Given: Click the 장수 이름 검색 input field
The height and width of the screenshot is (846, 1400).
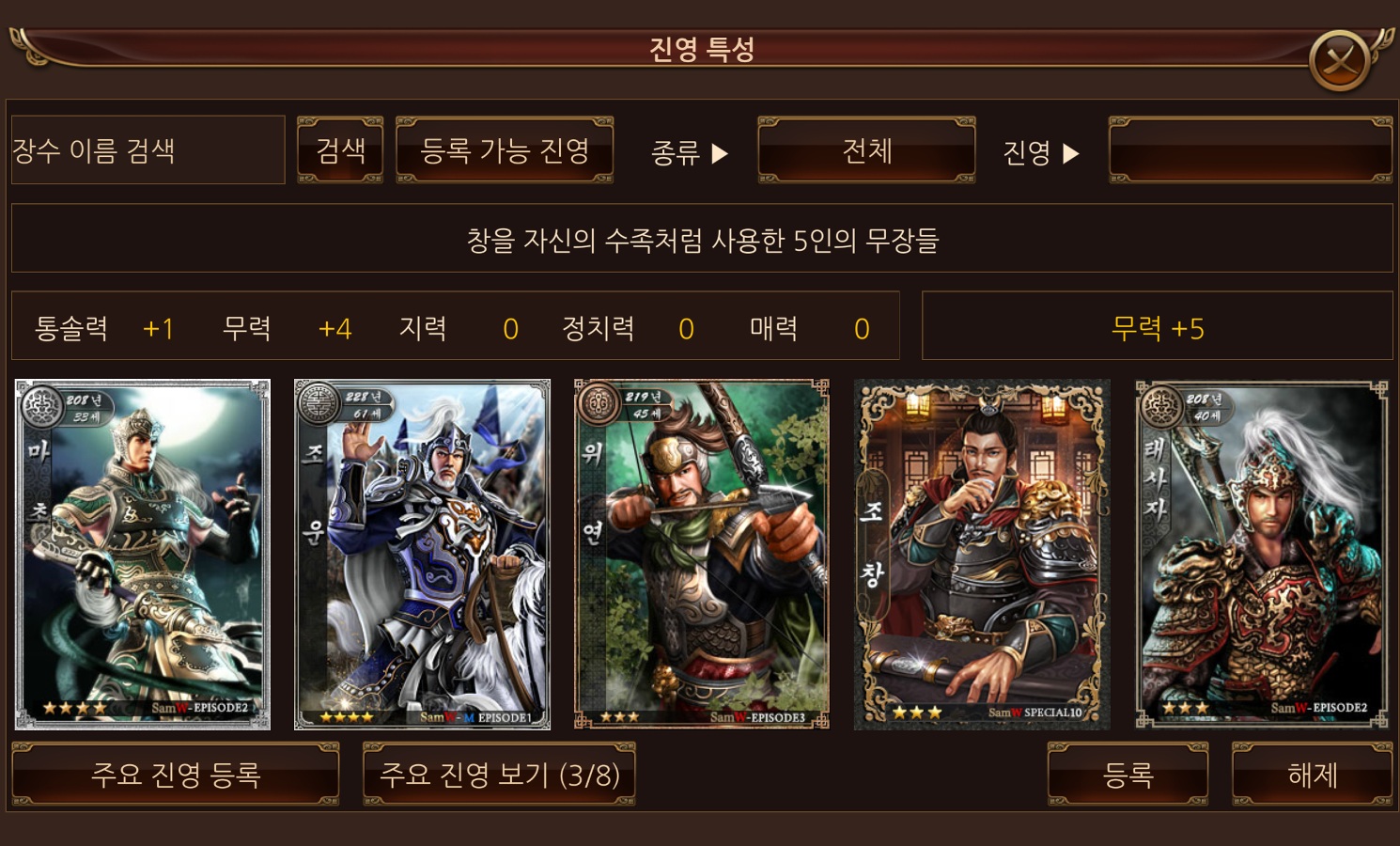Looking at the screenshot, I should tap(148, 150).
